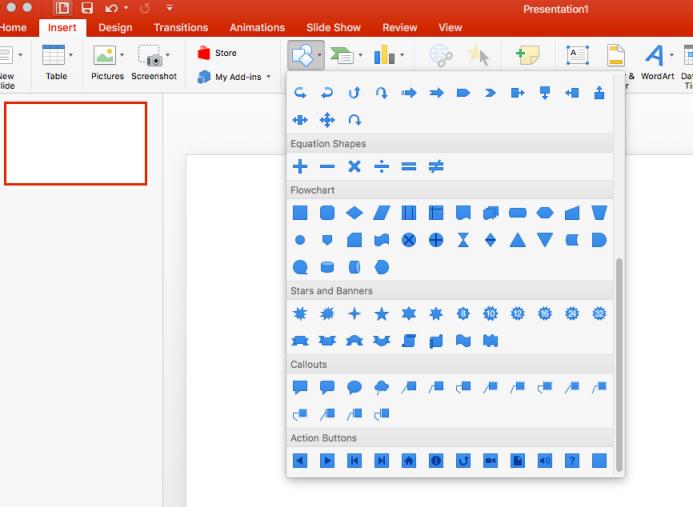This screenshot has height=507, width=693.
Task: Click the shapes gallery scrollbar
Action: [x=619, y=365]
